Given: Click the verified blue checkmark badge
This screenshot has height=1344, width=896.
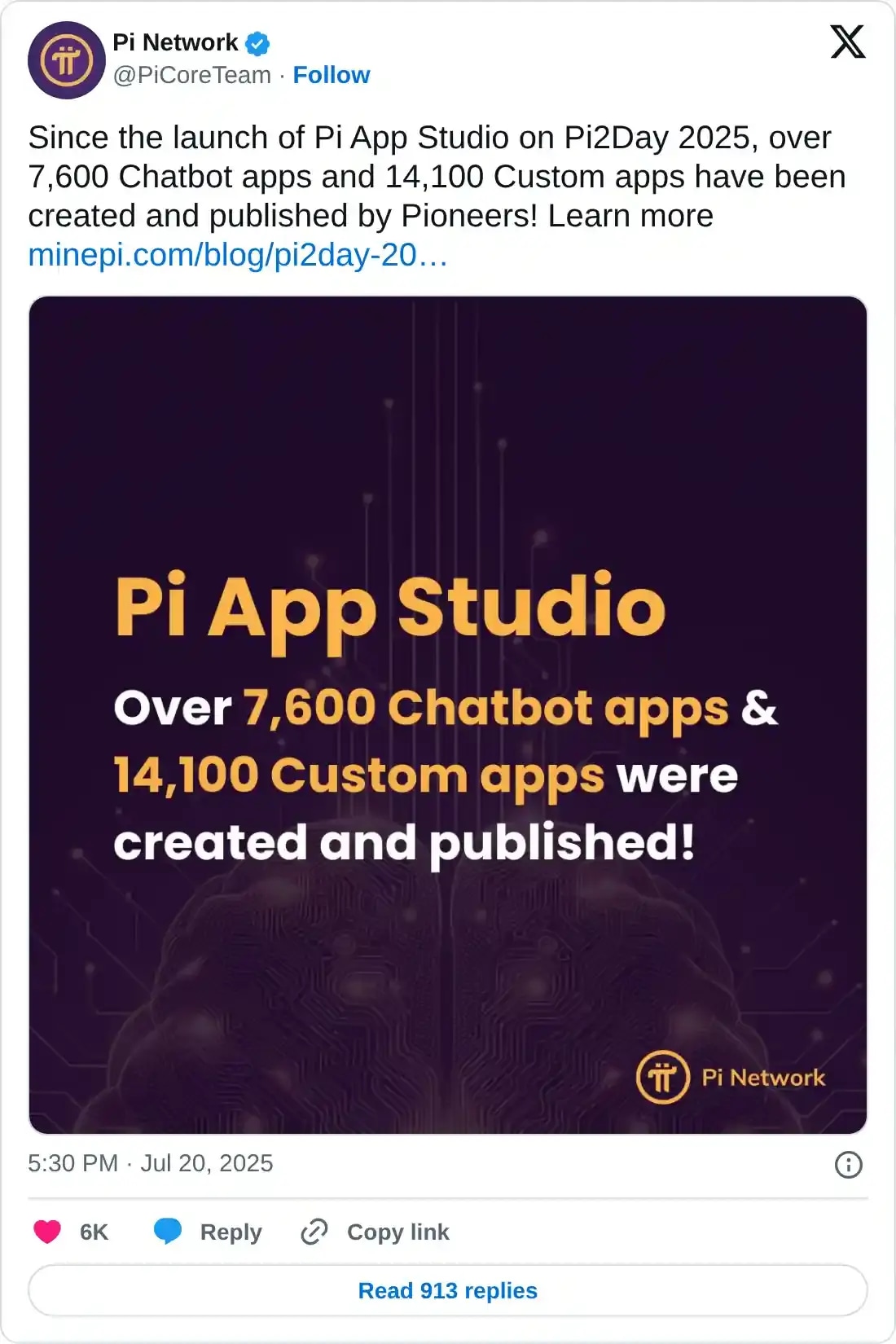Looking at the screenshot, I should coord(256,42).
